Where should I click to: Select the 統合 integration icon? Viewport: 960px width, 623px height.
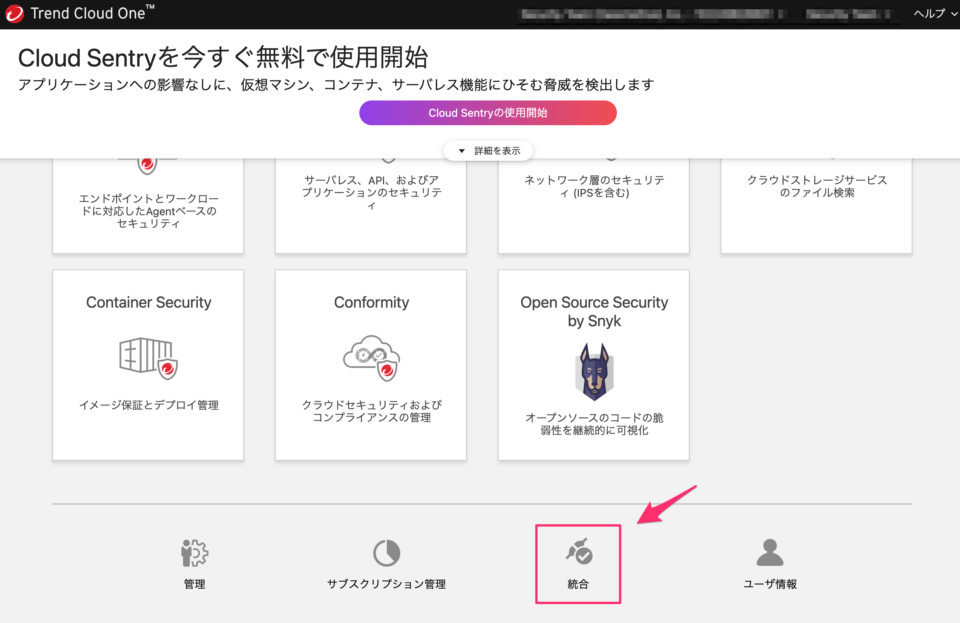pyautogui.click(x=578, y=548)
